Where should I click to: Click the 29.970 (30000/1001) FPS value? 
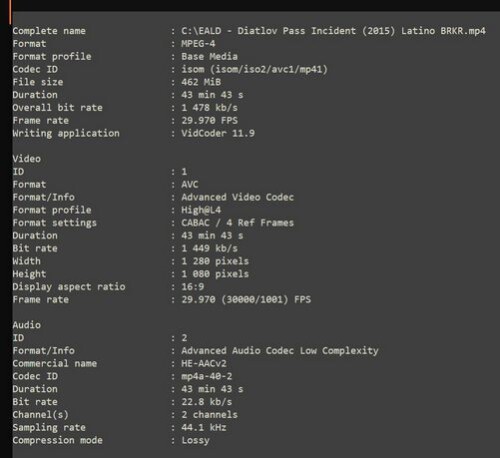click(x=246, y=299)
